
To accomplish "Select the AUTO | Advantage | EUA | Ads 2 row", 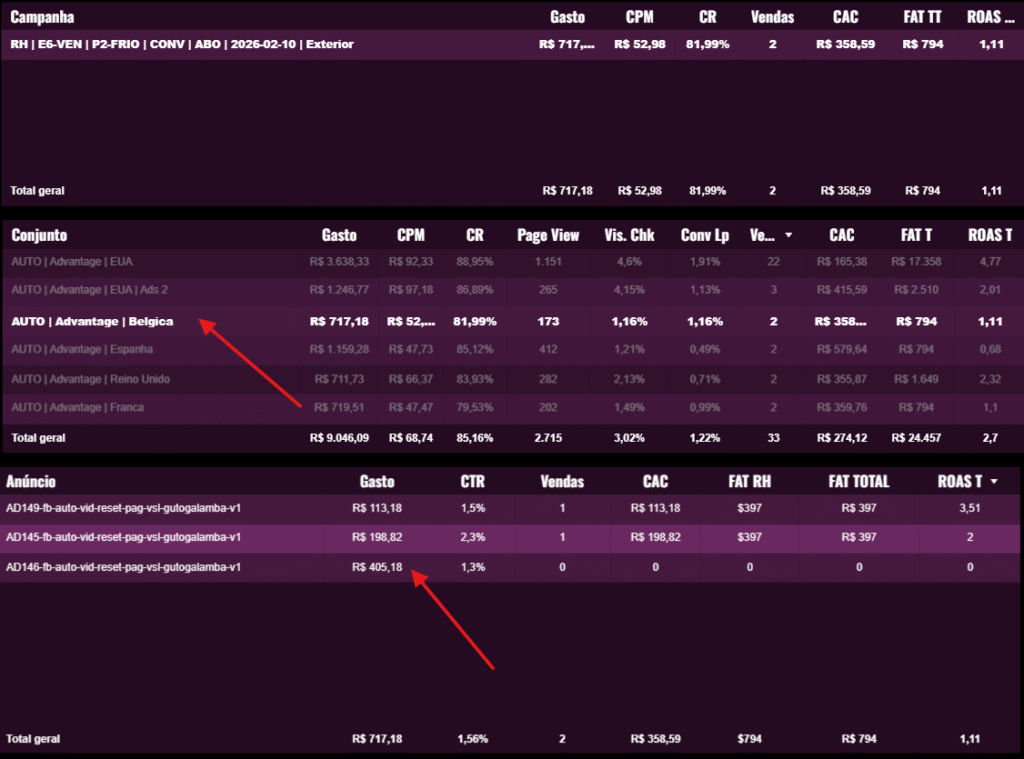I will click(x=89, y=290).
